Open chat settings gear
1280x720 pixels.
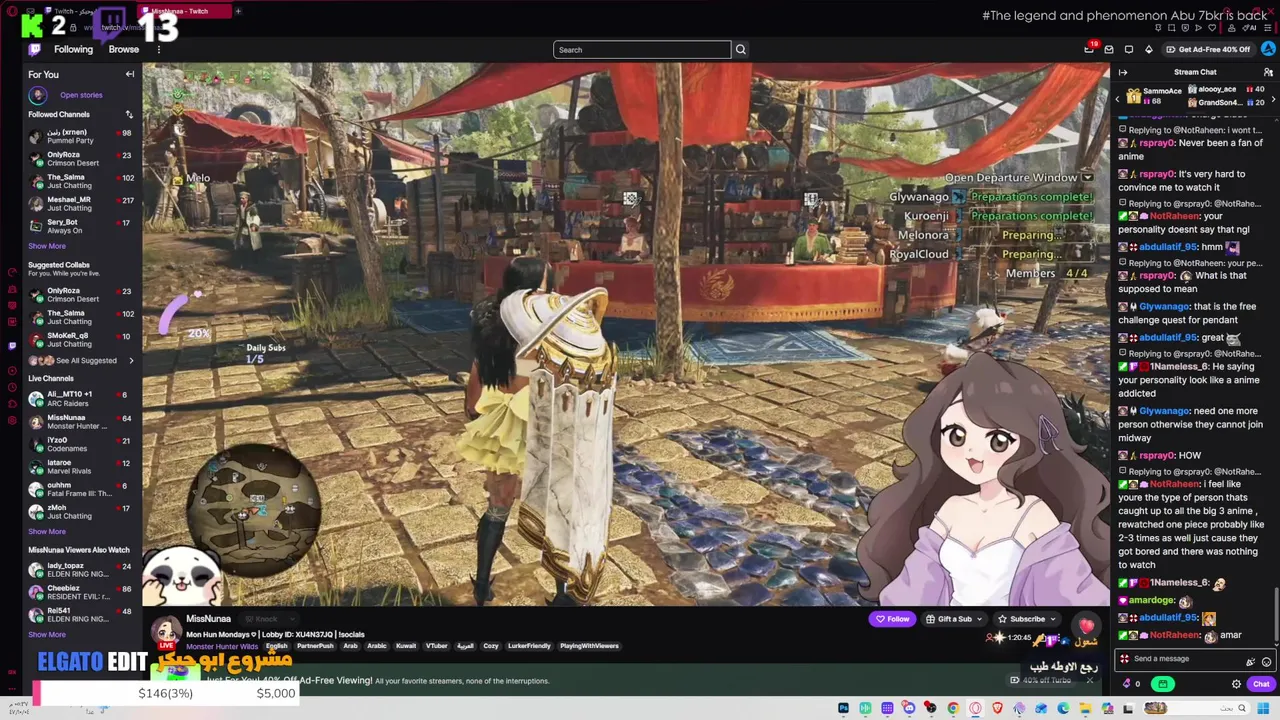[1236, 684]
